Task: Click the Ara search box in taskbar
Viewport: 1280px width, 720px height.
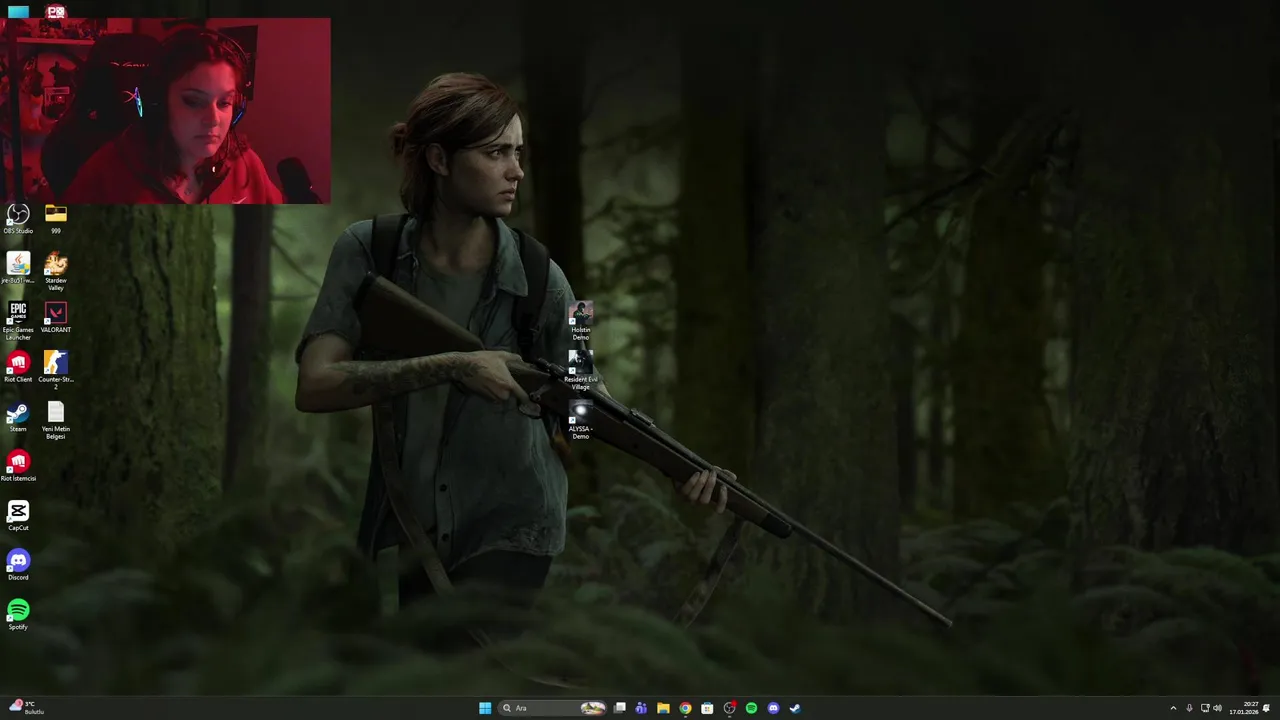Action: tap(554, 708)
